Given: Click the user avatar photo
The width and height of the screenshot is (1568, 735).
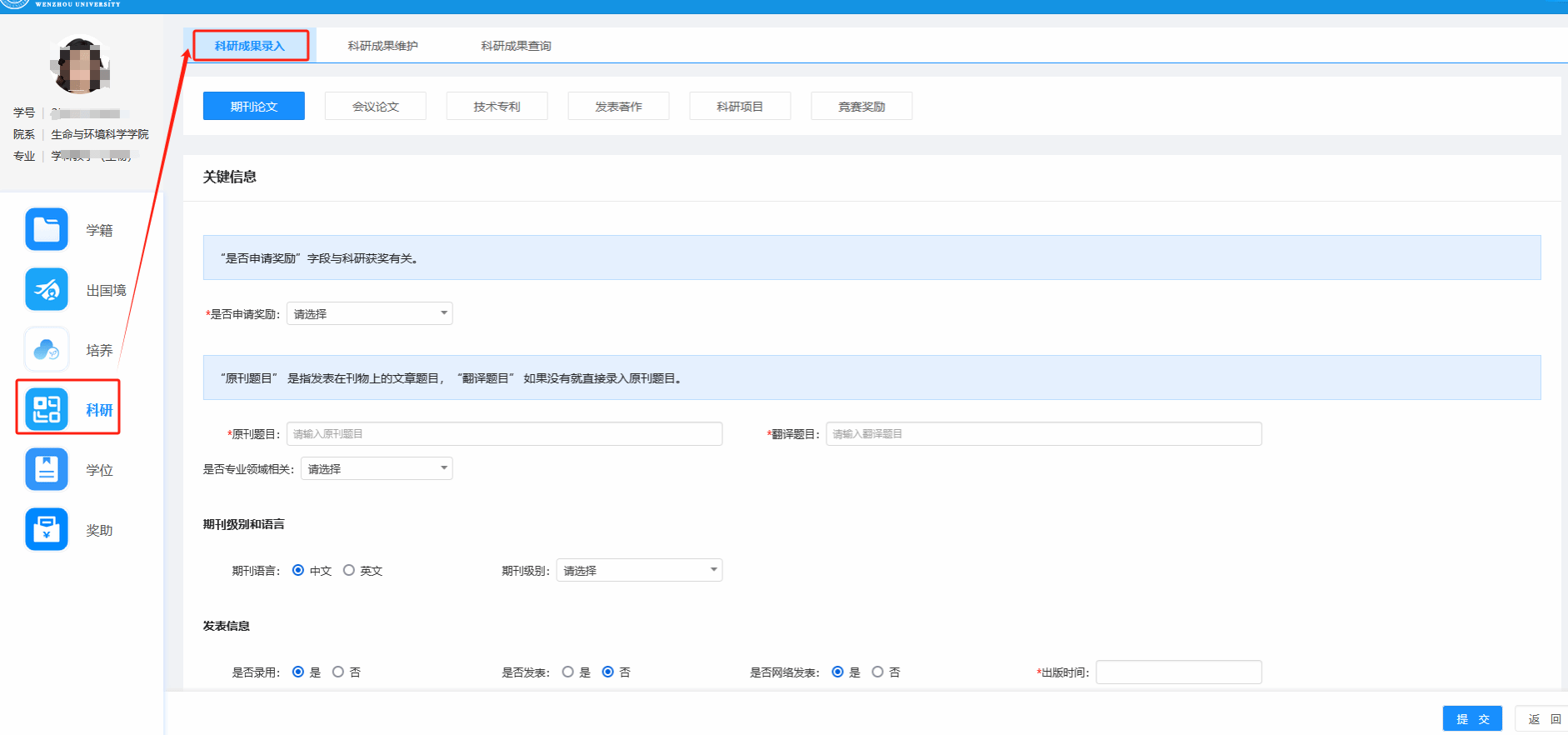Looking at the screenshot, I should [80, 66].
